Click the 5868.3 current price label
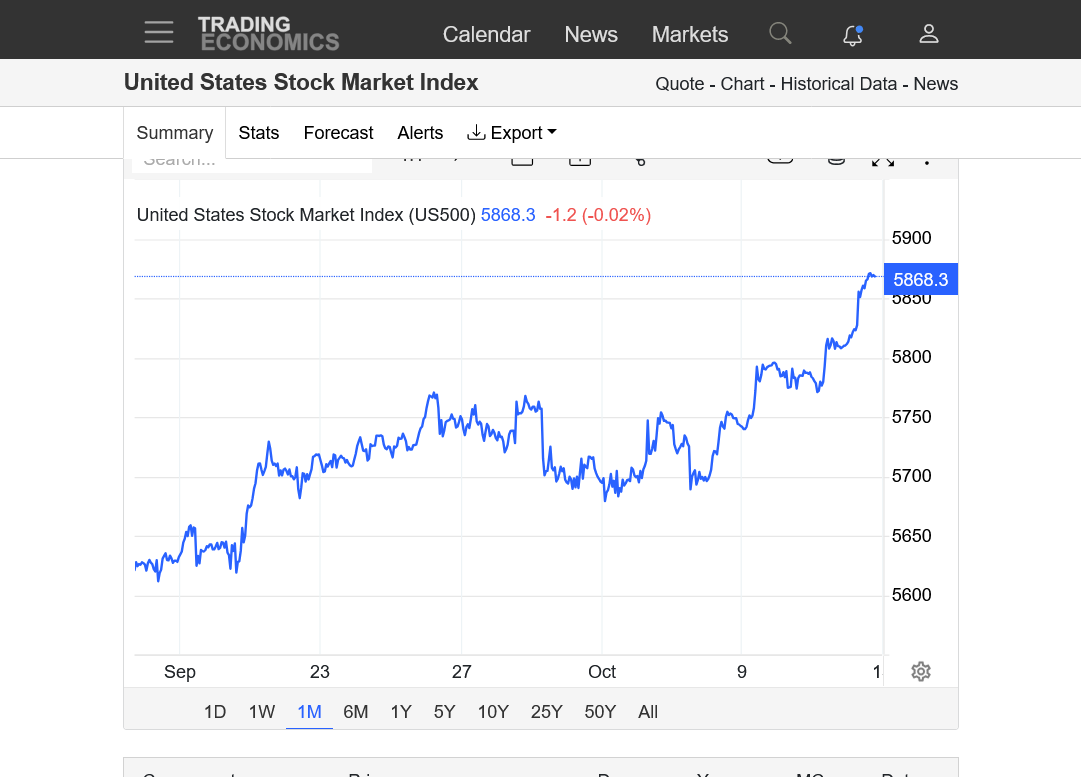 pyautogui.click(x=920, y=279)
